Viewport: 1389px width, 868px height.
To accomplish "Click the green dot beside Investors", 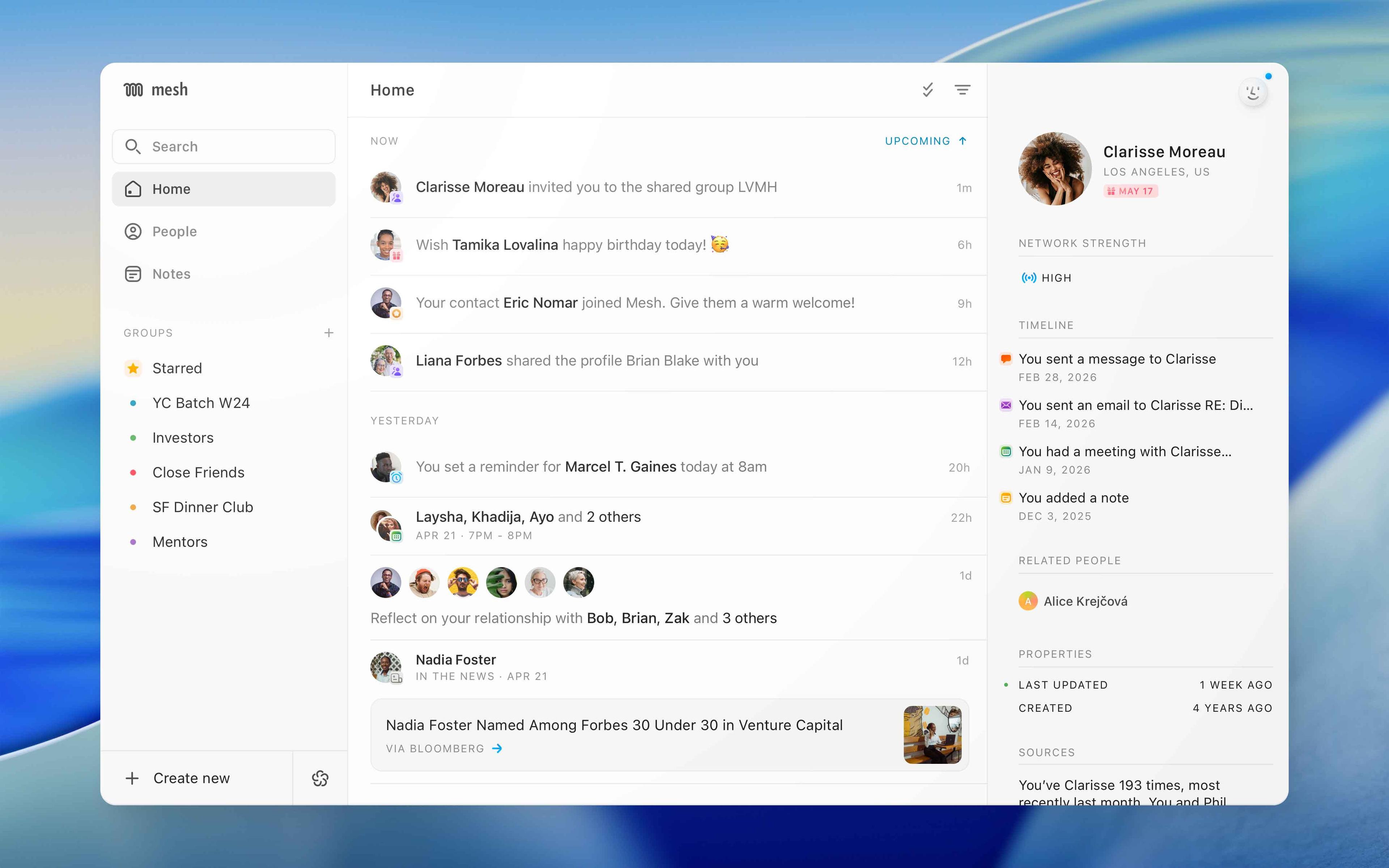I will (x=134, y=438).
